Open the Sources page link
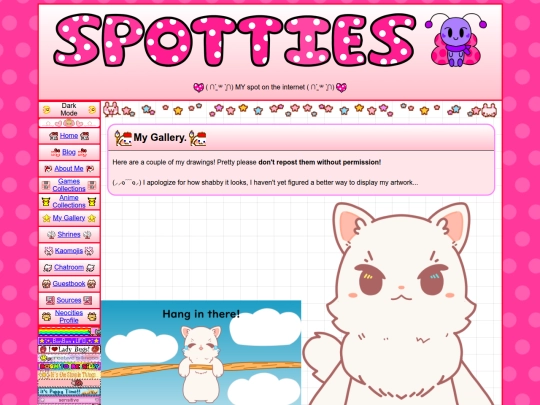Screen dimensions: 540x405 (69, 300)
